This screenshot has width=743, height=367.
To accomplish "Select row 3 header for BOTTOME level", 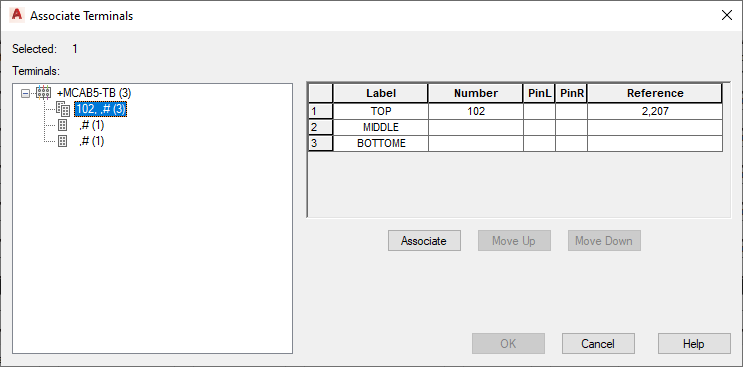I will [321, 143].
